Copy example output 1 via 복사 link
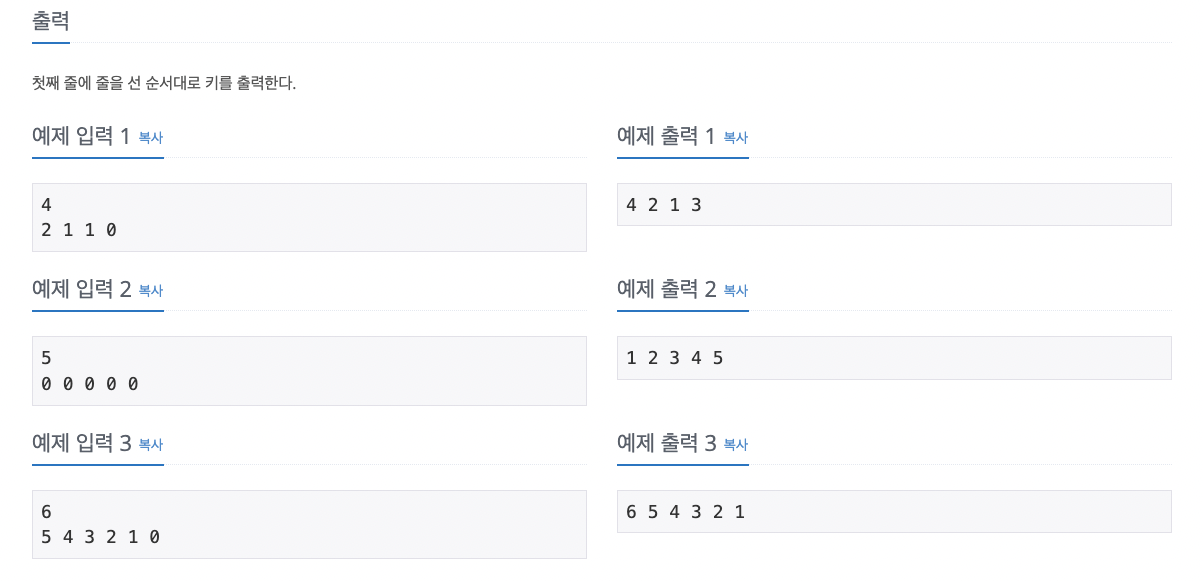The width and height of the screenshot is (1203, 581). click(x=736, y=138)
